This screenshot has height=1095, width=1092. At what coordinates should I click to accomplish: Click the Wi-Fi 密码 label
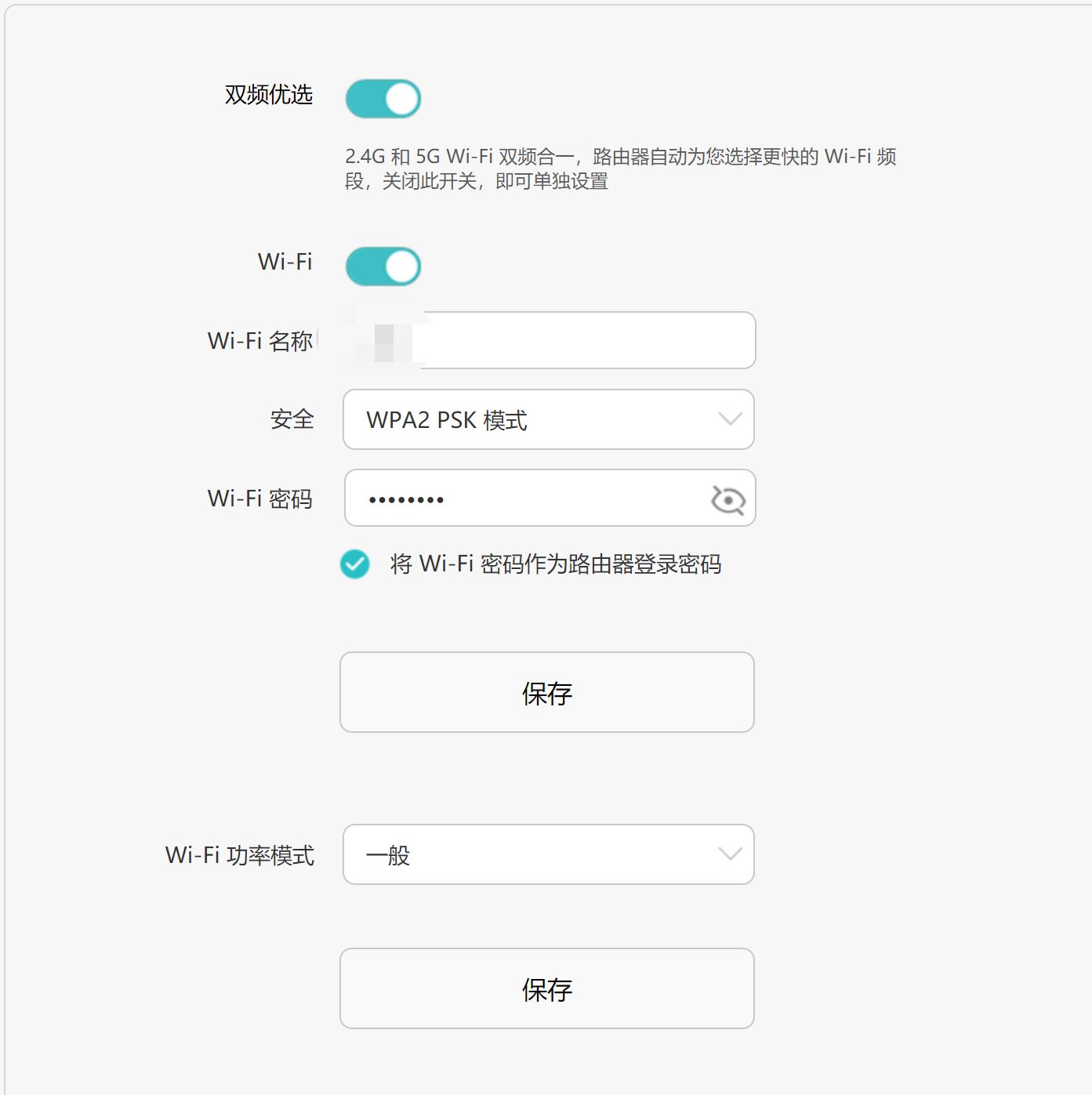pyautogui.click(x=260, y=499)
